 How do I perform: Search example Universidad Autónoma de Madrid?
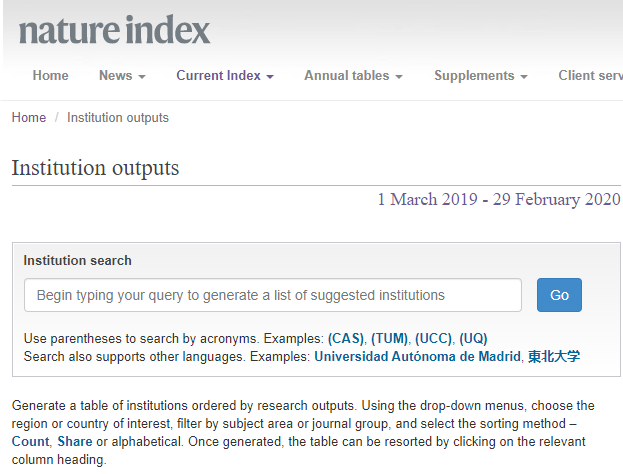click(x=418, y=356)
